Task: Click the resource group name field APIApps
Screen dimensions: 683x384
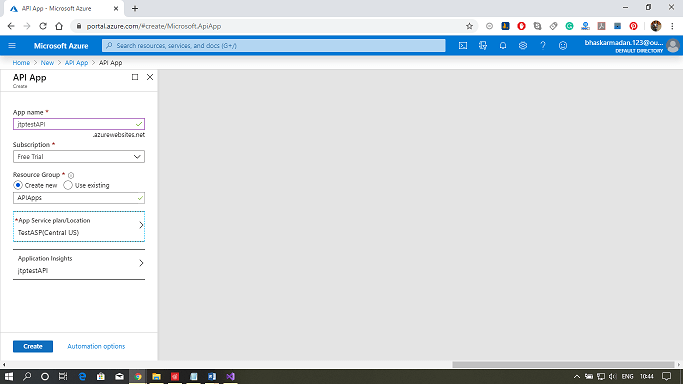Action: [79, 198]
